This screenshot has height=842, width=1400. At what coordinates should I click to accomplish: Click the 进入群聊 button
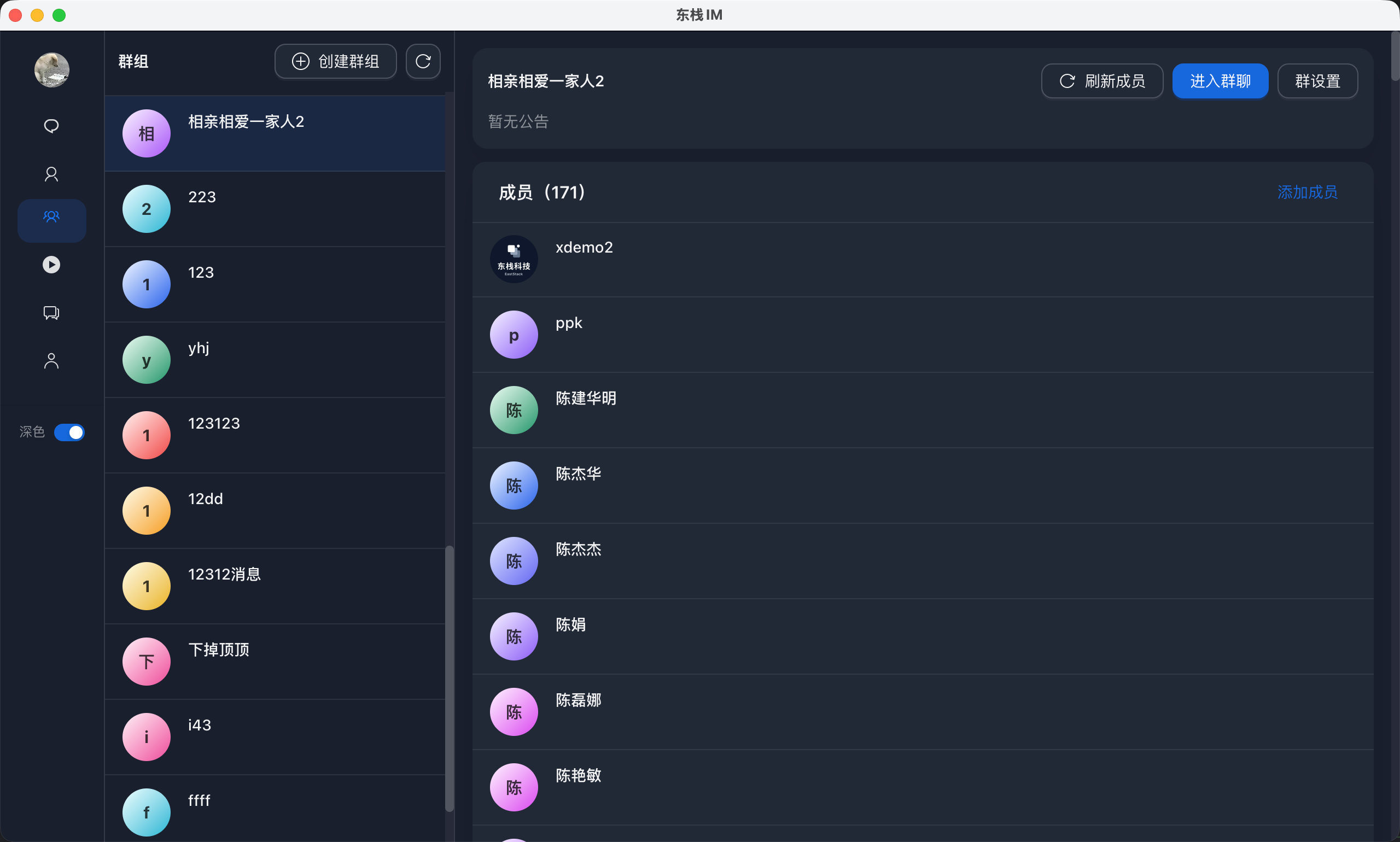click(1220, 81)
